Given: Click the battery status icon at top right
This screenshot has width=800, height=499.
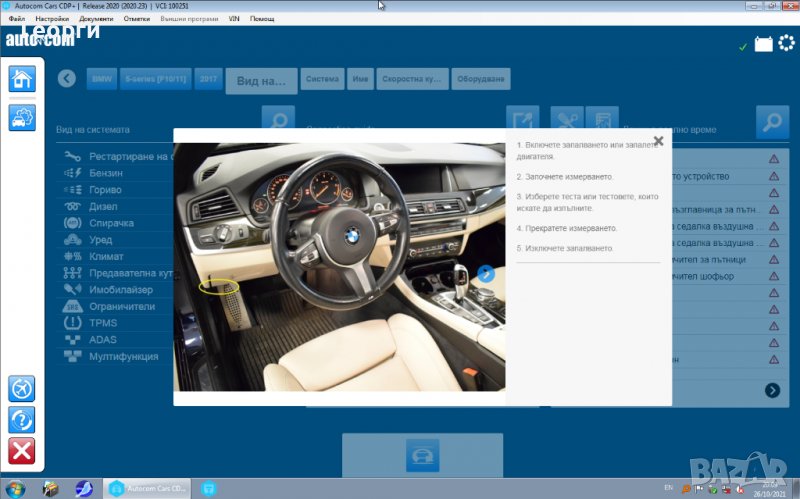Looking at the screenshot, I should 763,45.
